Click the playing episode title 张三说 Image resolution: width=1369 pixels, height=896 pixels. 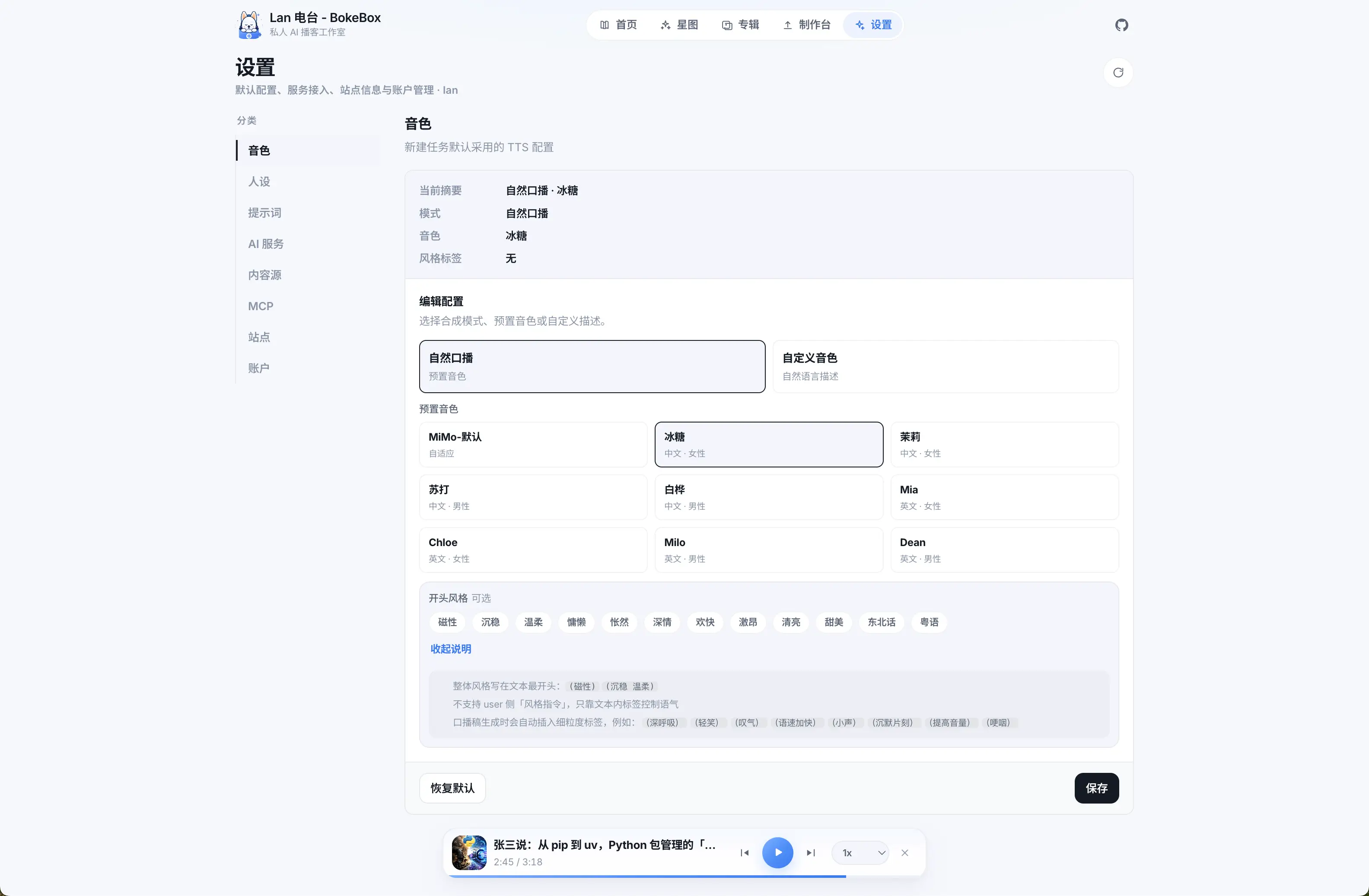coord(605,844)
